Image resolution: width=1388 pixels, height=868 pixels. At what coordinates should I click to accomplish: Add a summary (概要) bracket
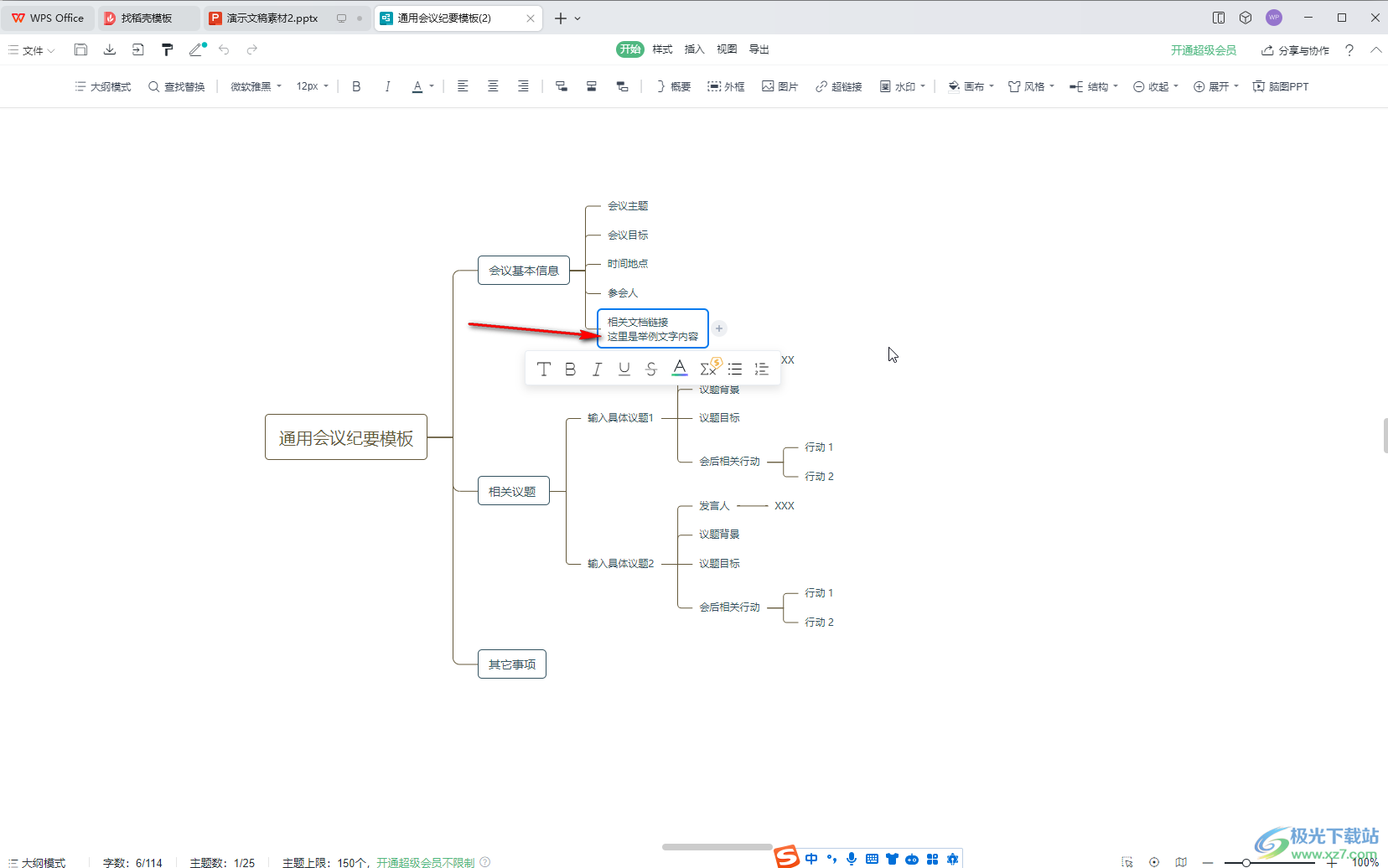(x=674, y=86)
